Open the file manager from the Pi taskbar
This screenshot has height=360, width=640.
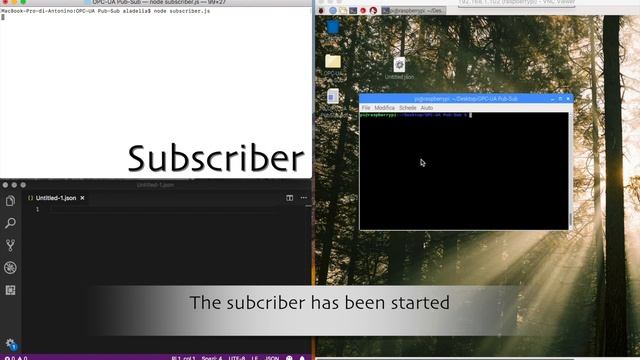click(x=343, y=10)
